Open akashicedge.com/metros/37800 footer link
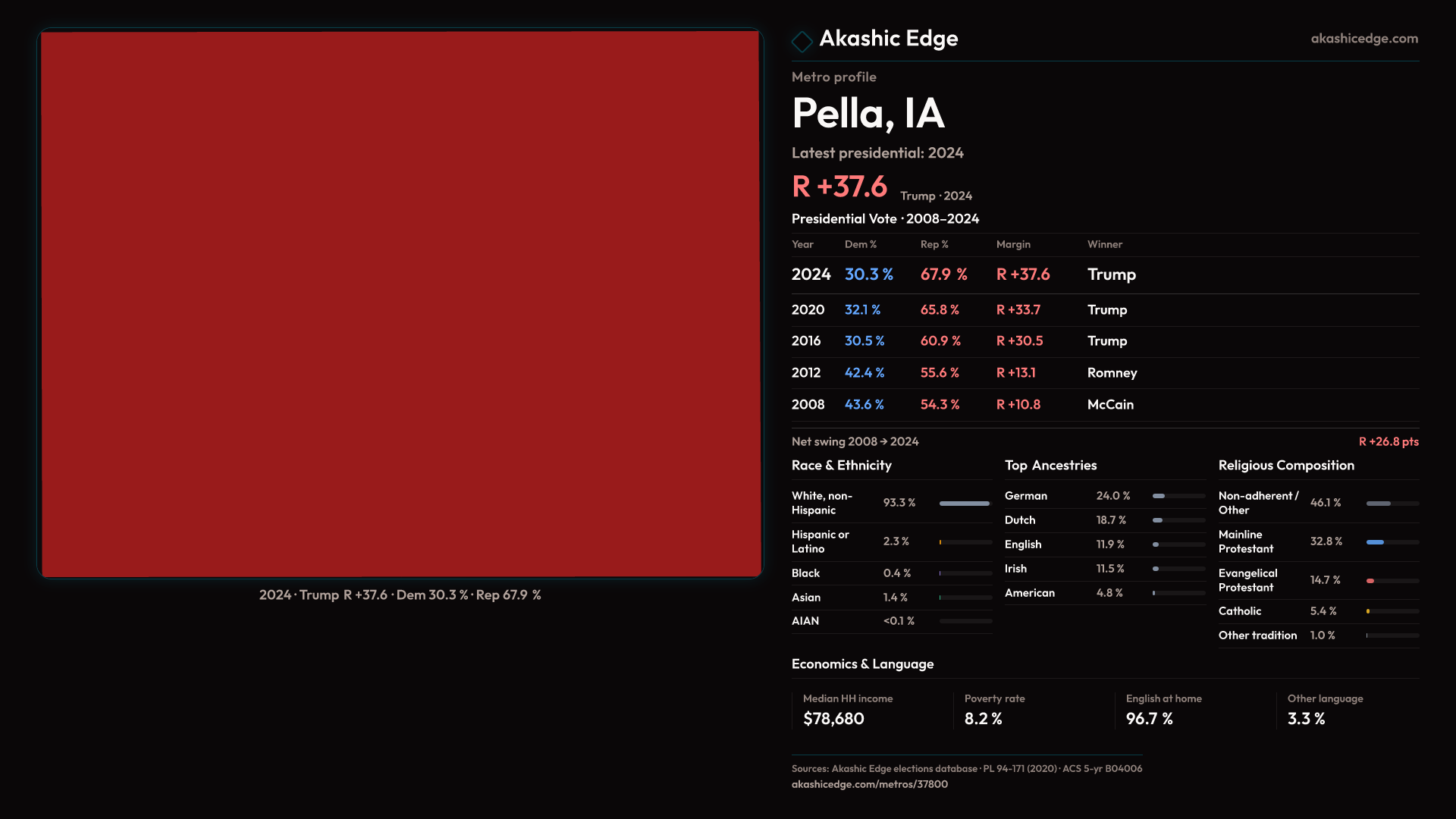The height and width of the screenshot is (819, 1456). [x=869, y=784]
